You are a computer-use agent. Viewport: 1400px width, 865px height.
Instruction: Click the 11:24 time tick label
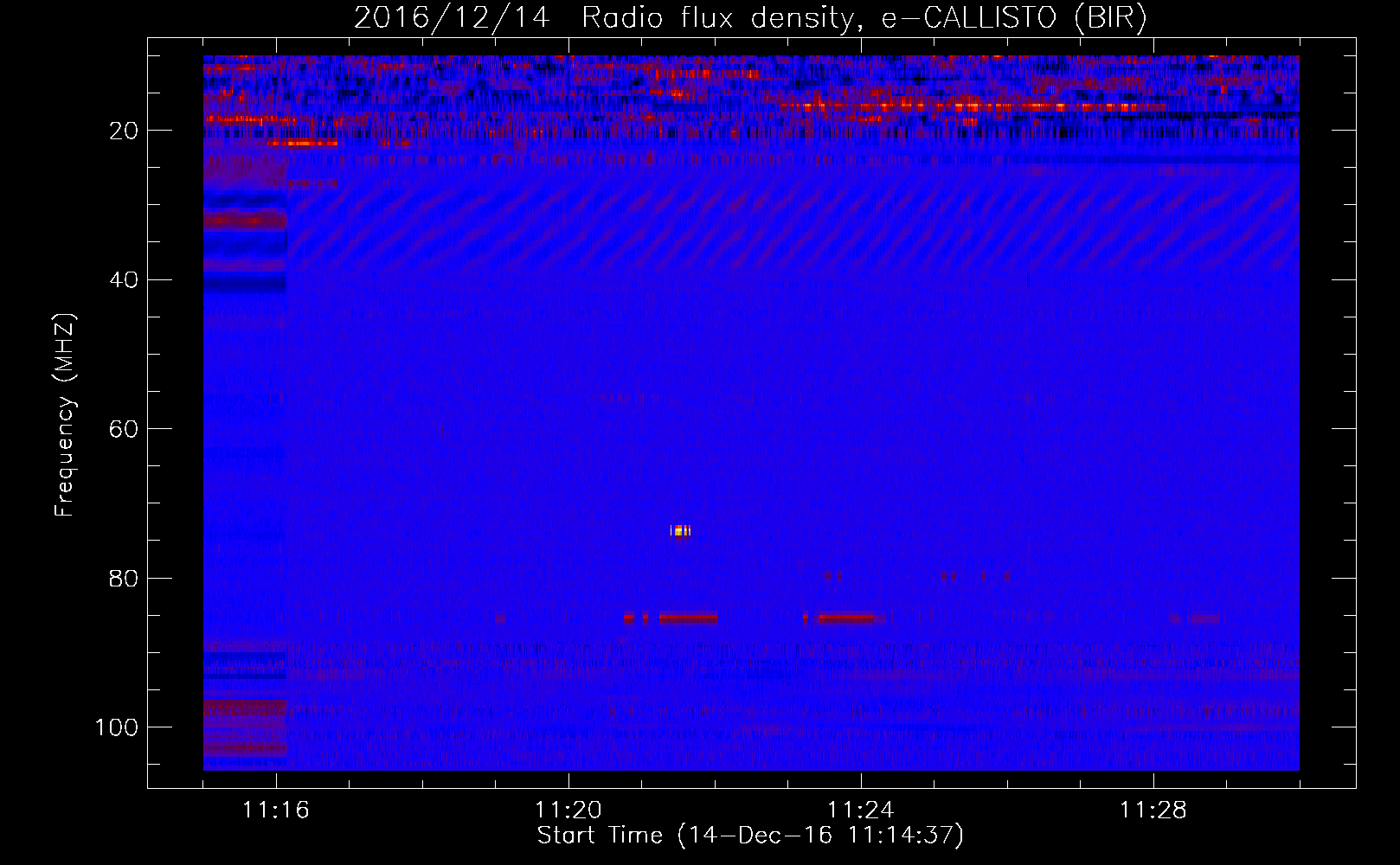(861, 811)
